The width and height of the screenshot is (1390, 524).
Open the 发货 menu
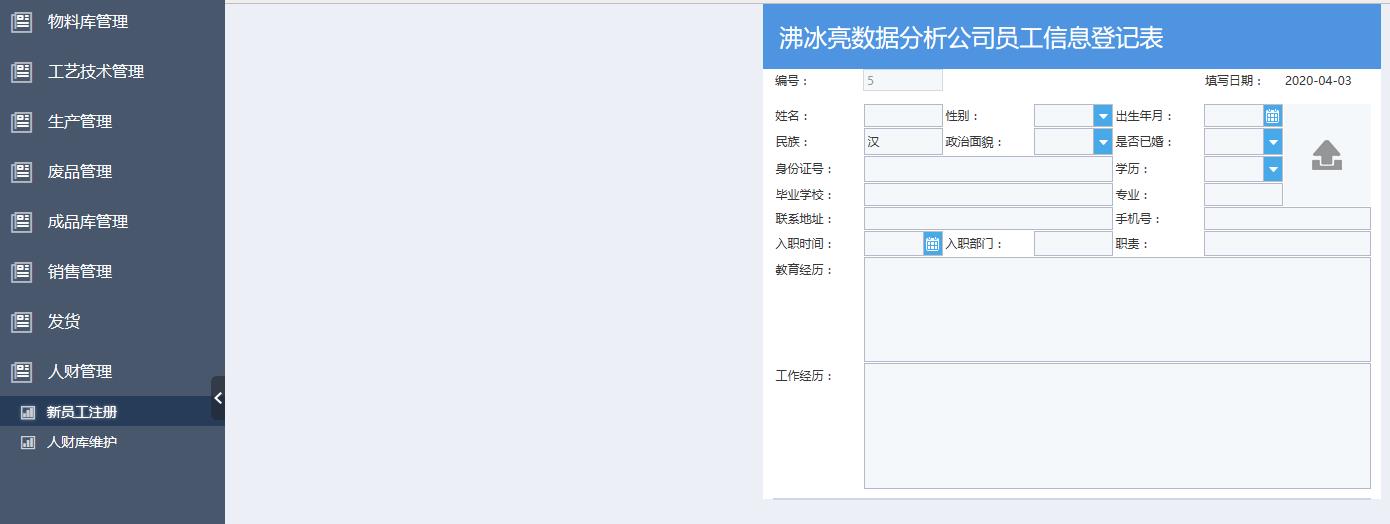112,322
